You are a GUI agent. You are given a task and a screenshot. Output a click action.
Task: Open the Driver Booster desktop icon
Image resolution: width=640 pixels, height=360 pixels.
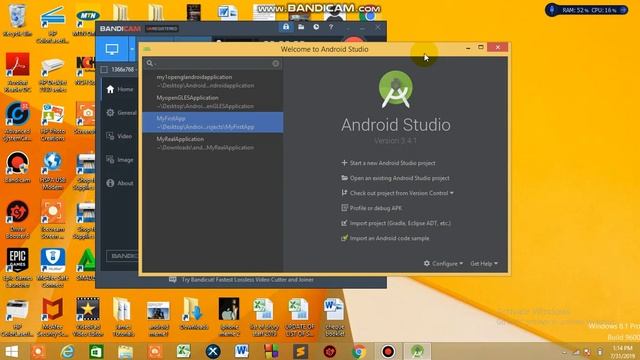click(17, 219)
